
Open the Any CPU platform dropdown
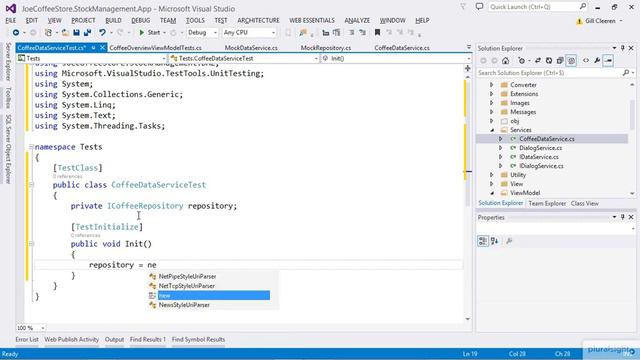click(x=249, y=33)
